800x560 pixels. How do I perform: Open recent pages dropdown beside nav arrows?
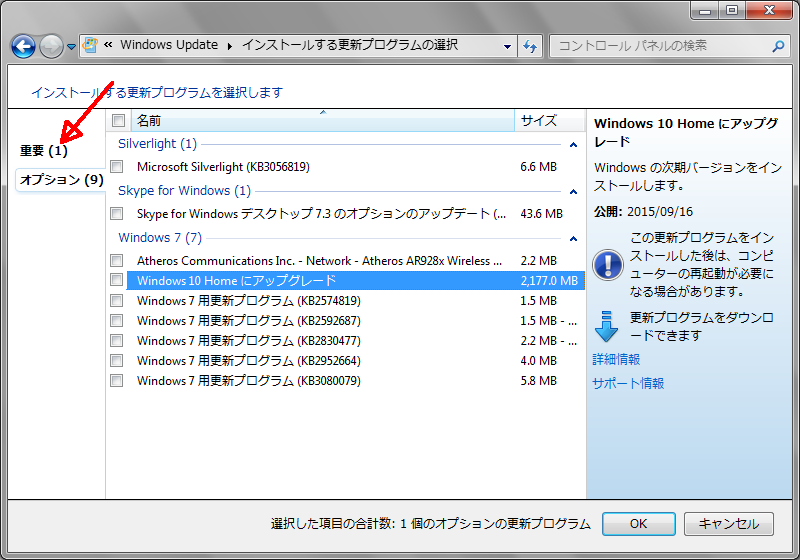coord(71,47)
